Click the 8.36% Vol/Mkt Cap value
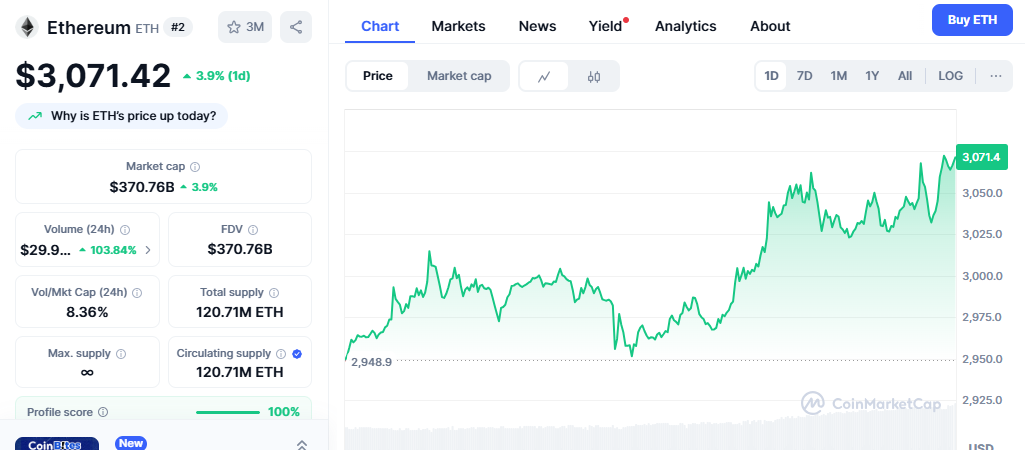Viewport: 1025px width, 450px height. click(x=88, y=312)
